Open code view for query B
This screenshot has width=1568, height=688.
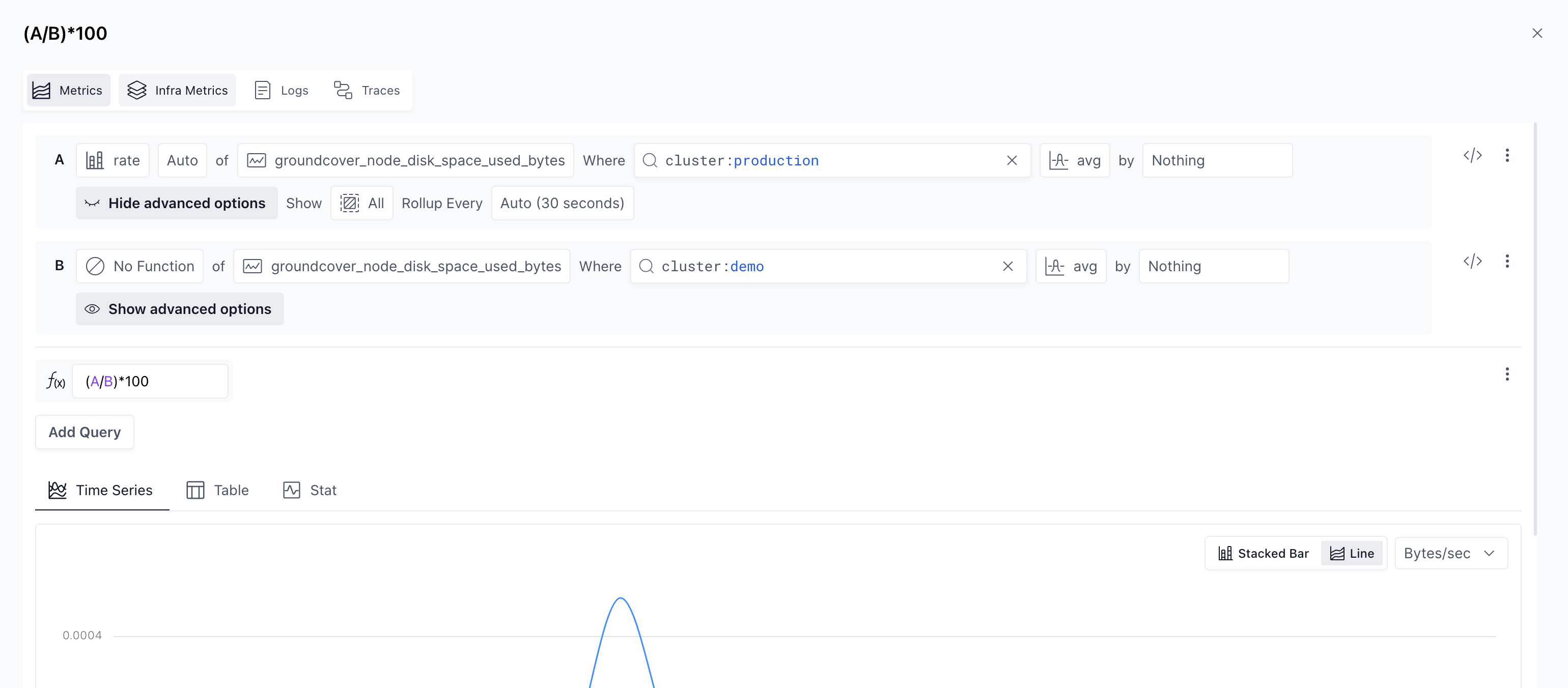(x=1472, y=262)
